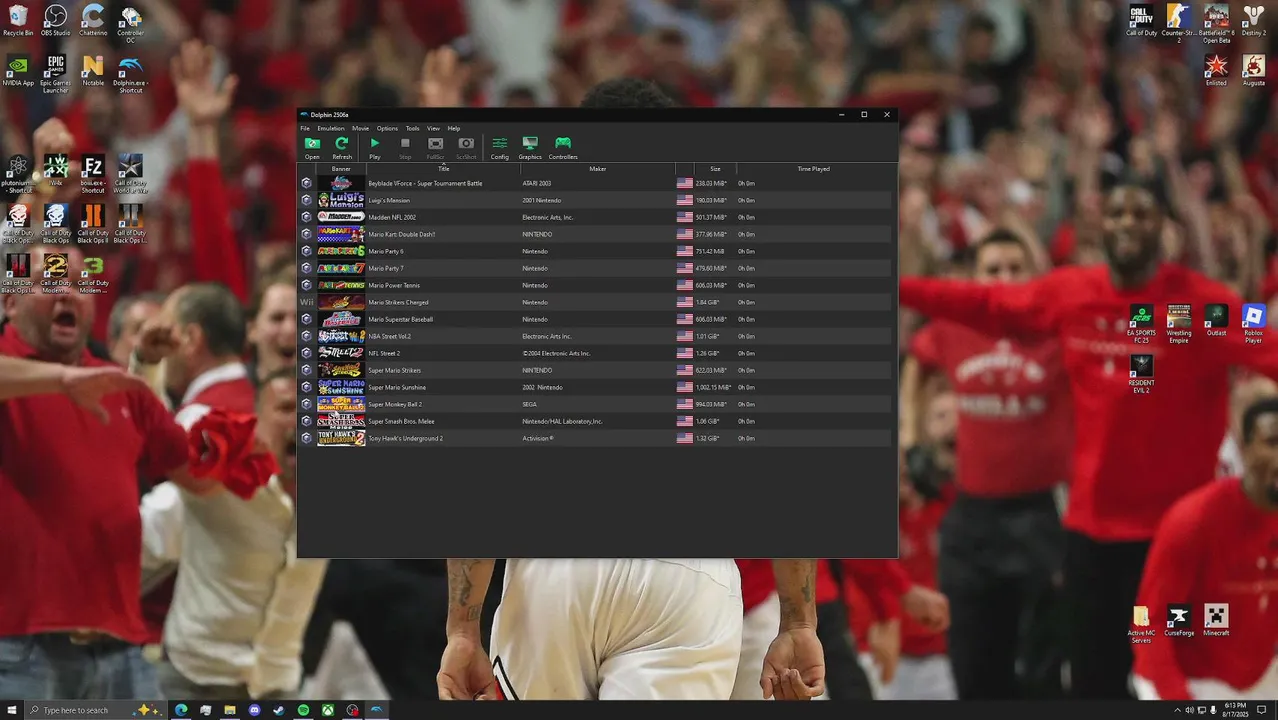Click the Epic Games Launcher desktop icon
1278x720 pixels.
(x=55, y=75)
